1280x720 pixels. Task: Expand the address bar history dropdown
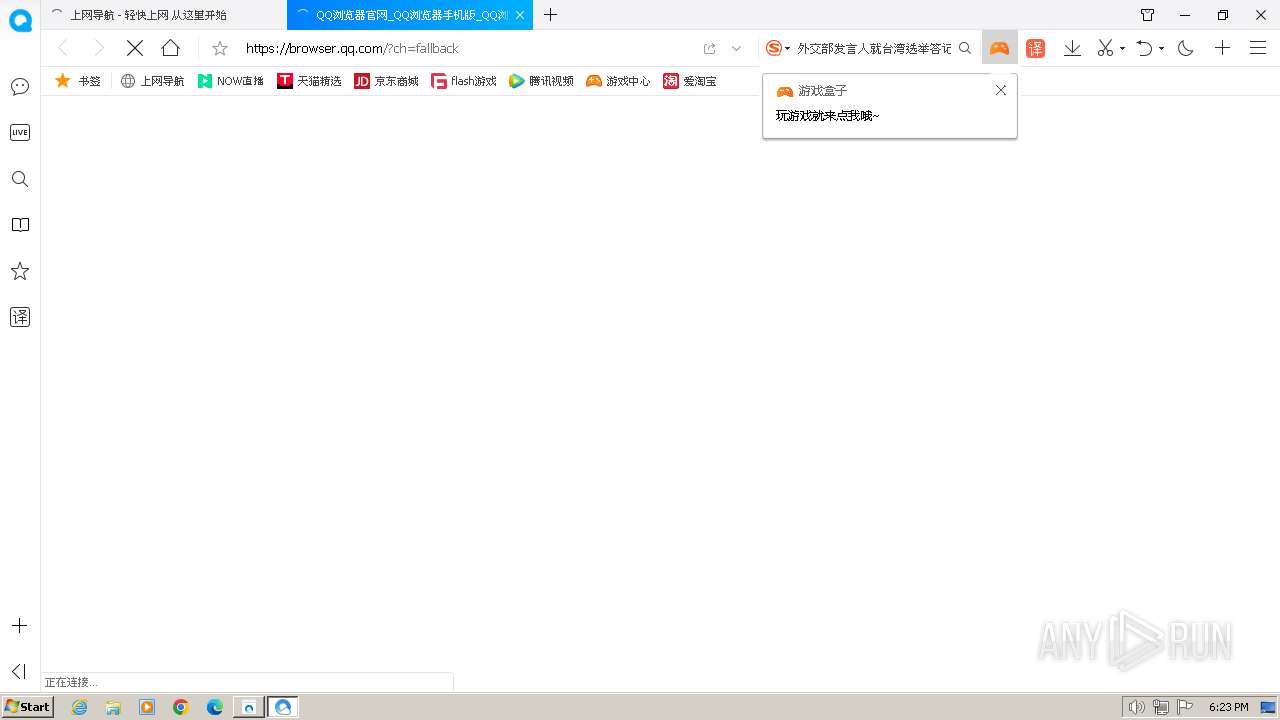pyautogui.click(x=737, y=48)
